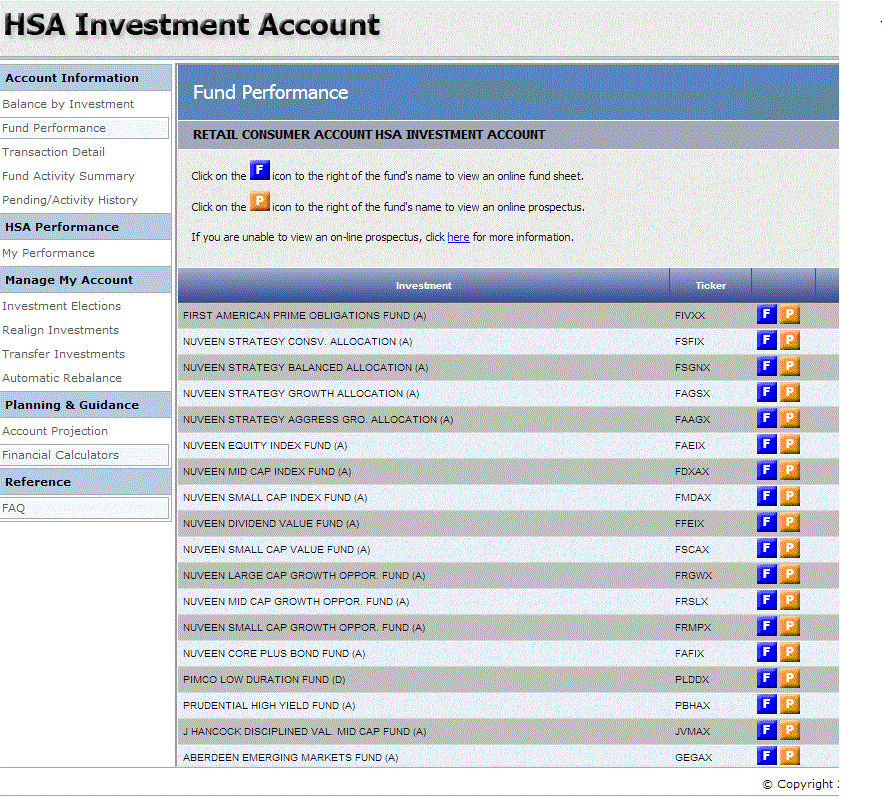882x802 pixels.
Task: Go to Transaction Detail
Action: click(53, 152)
